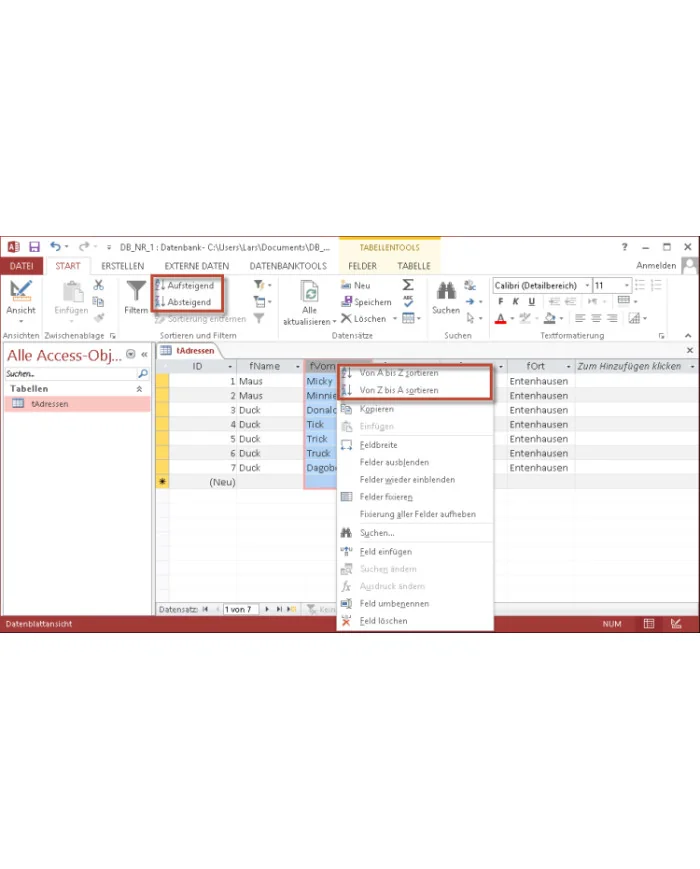
Task: Toggle bold F formatting
Action: [500, 301]
